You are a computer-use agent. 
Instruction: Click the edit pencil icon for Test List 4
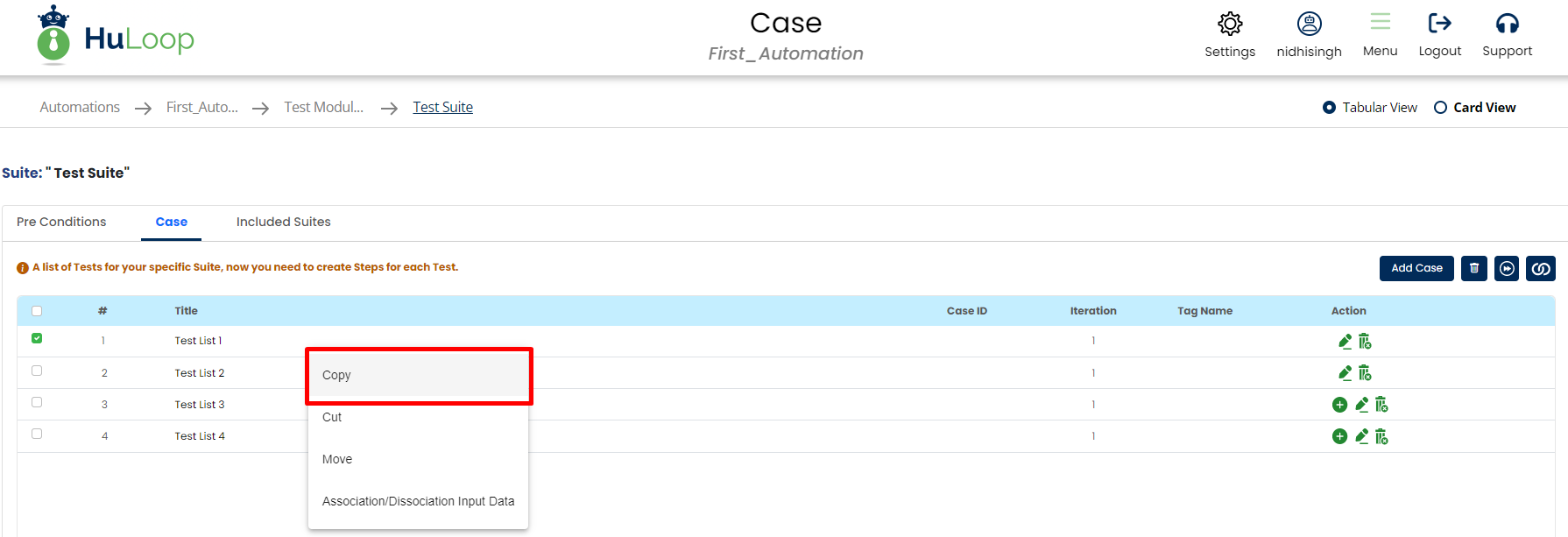pos(1361,436)
